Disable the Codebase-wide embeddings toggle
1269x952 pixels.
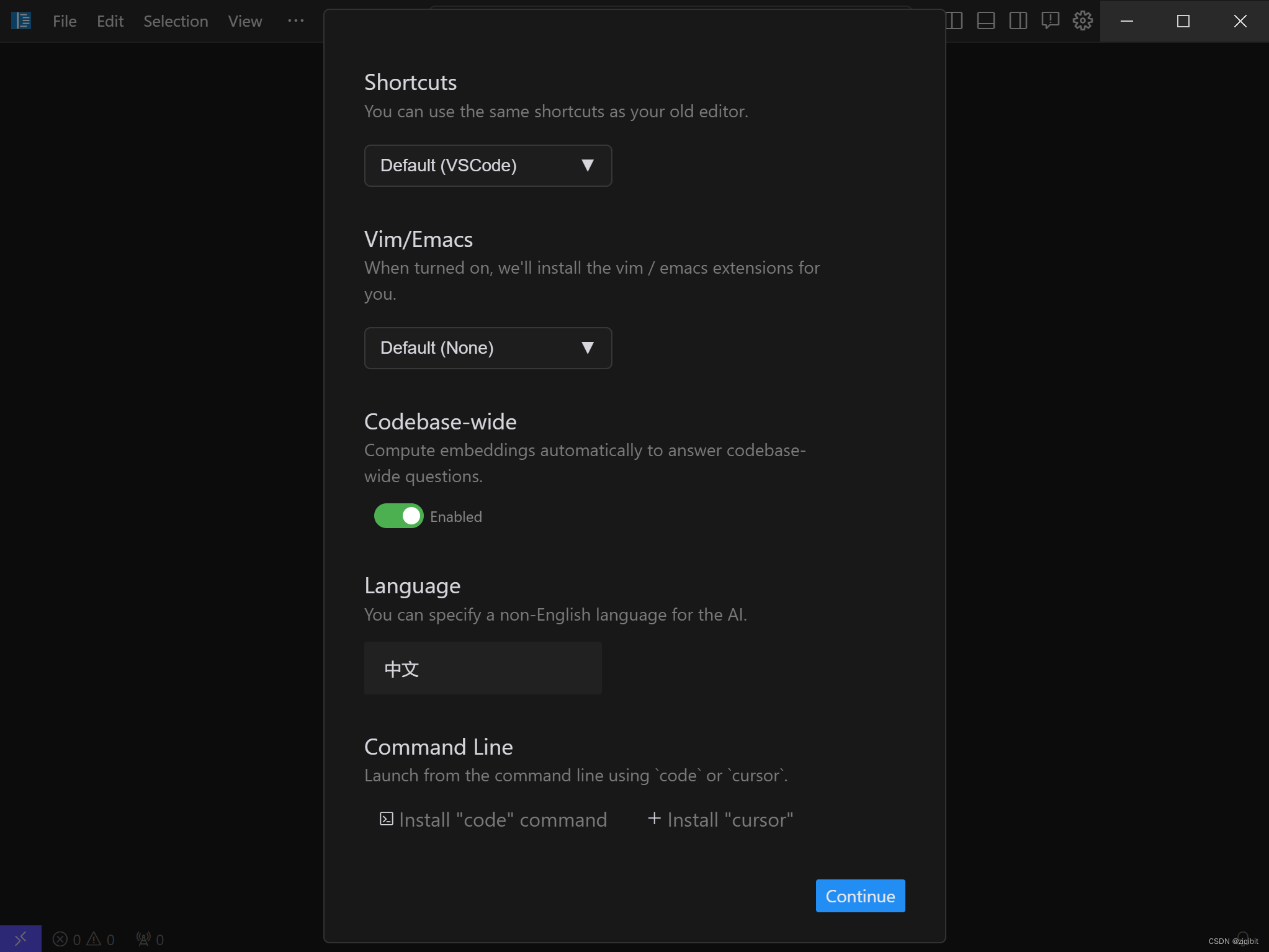tap(398, 516)
